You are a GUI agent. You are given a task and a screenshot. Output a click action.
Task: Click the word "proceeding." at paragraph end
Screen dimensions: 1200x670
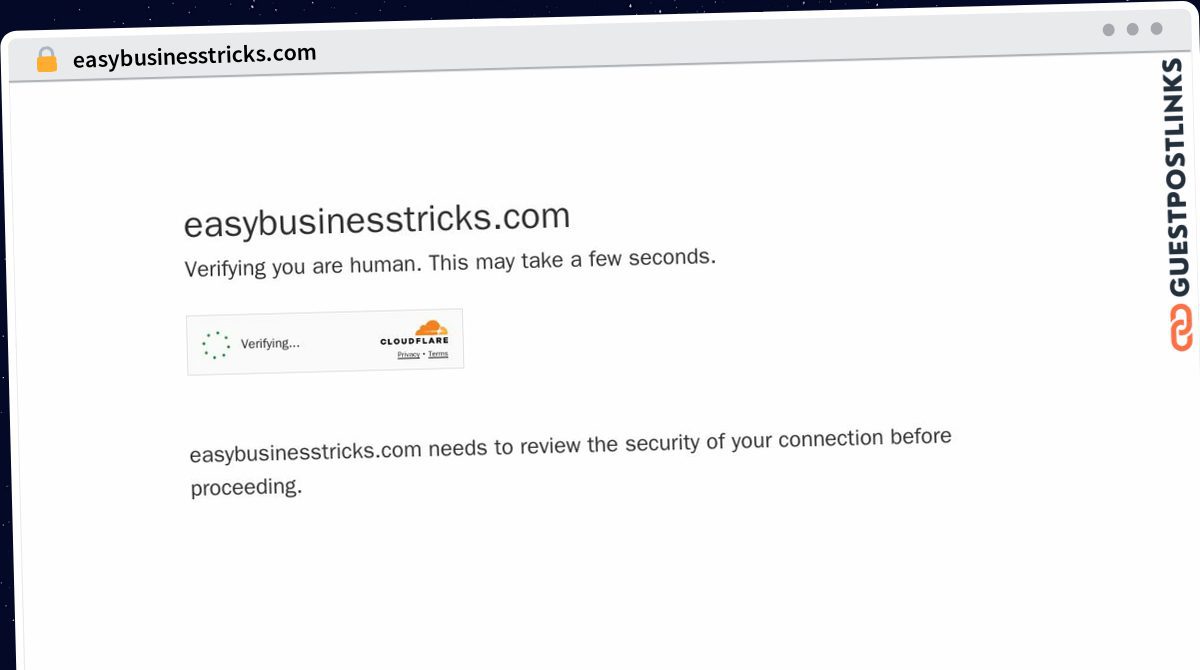click(246, 488)
